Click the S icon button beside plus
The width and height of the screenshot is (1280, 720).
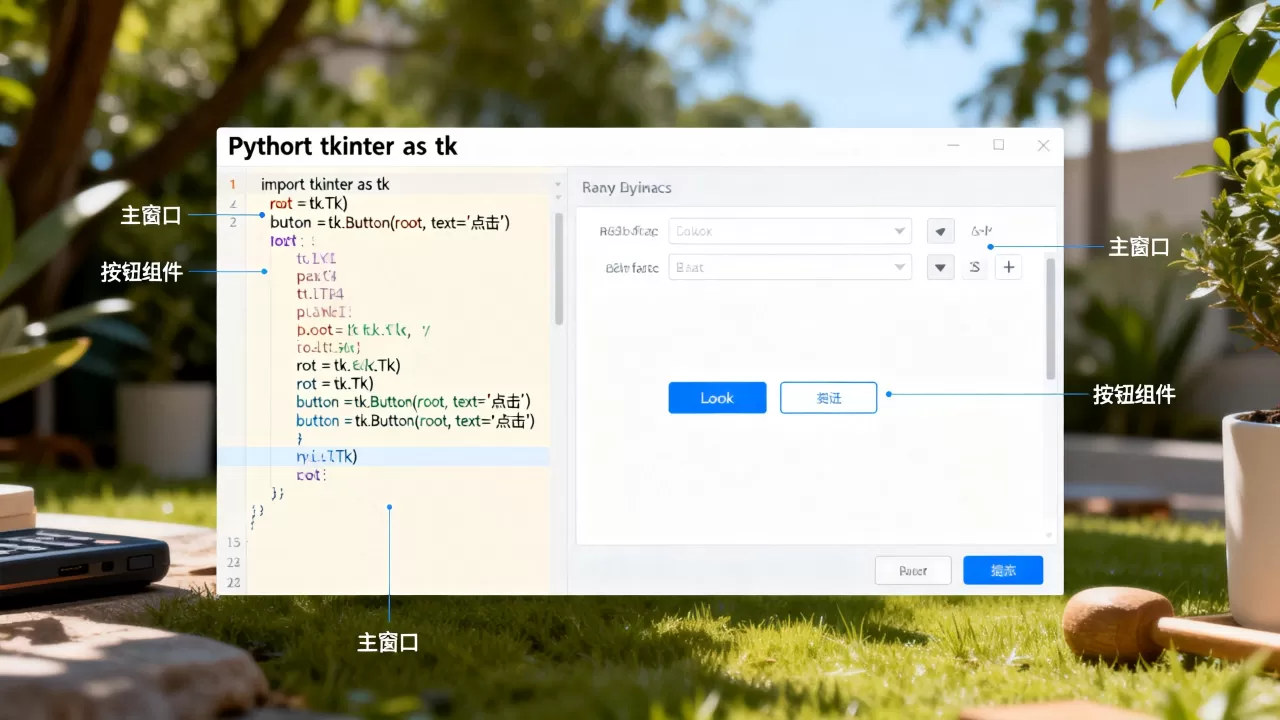tap(974, 267)
